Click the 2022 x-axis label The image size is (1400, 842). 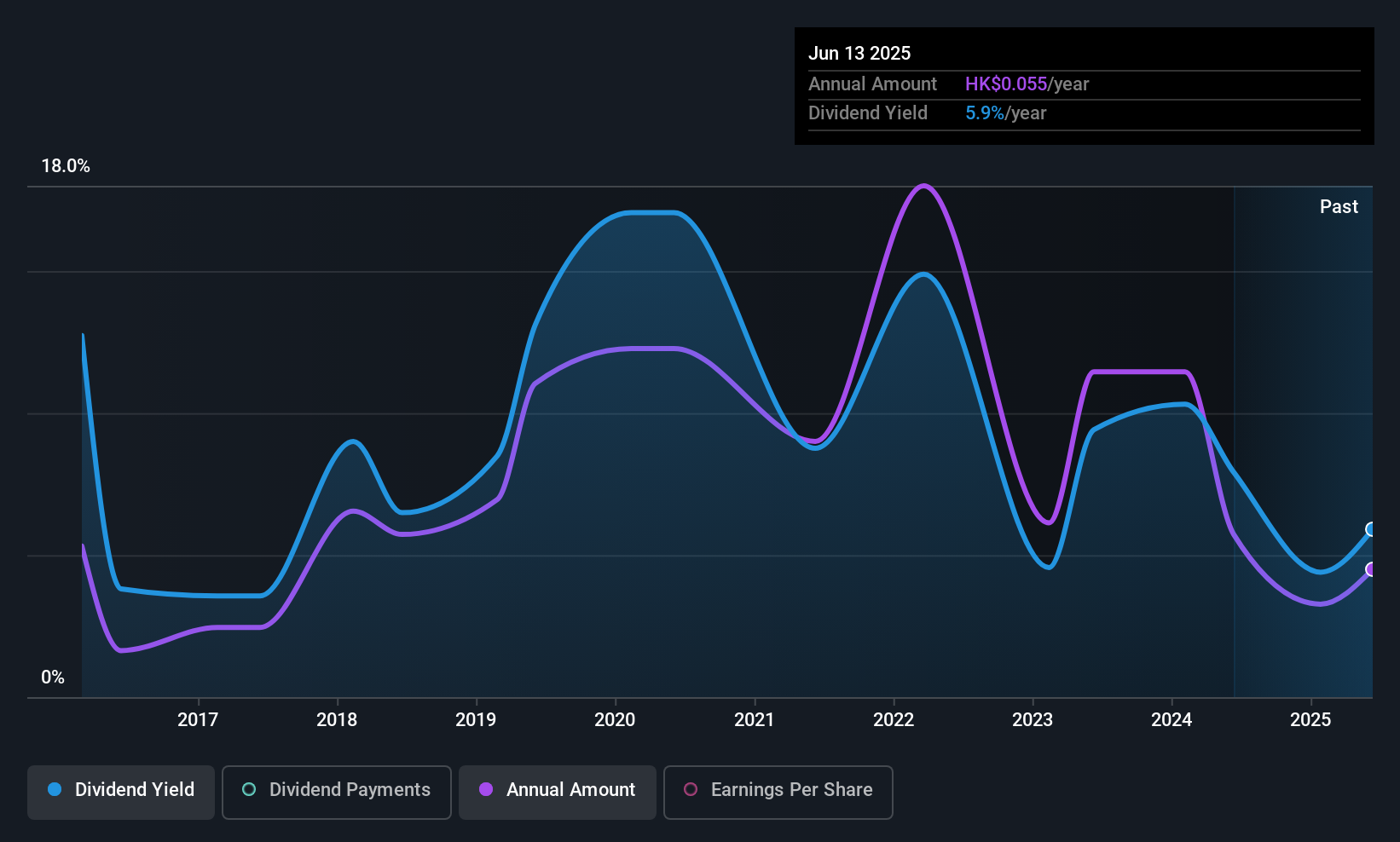(894, 720)
